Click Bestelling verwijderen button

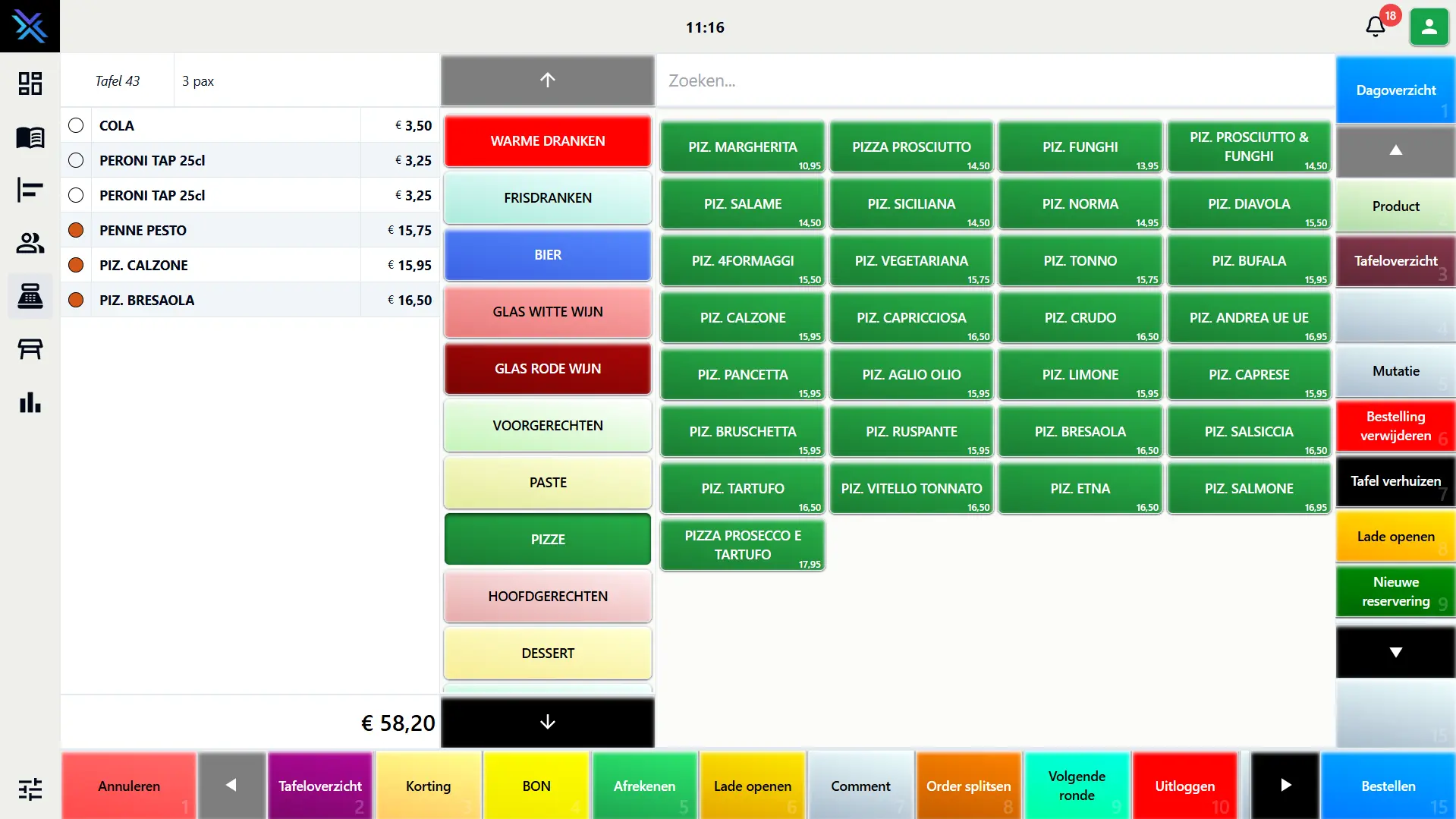point(1395,426)
